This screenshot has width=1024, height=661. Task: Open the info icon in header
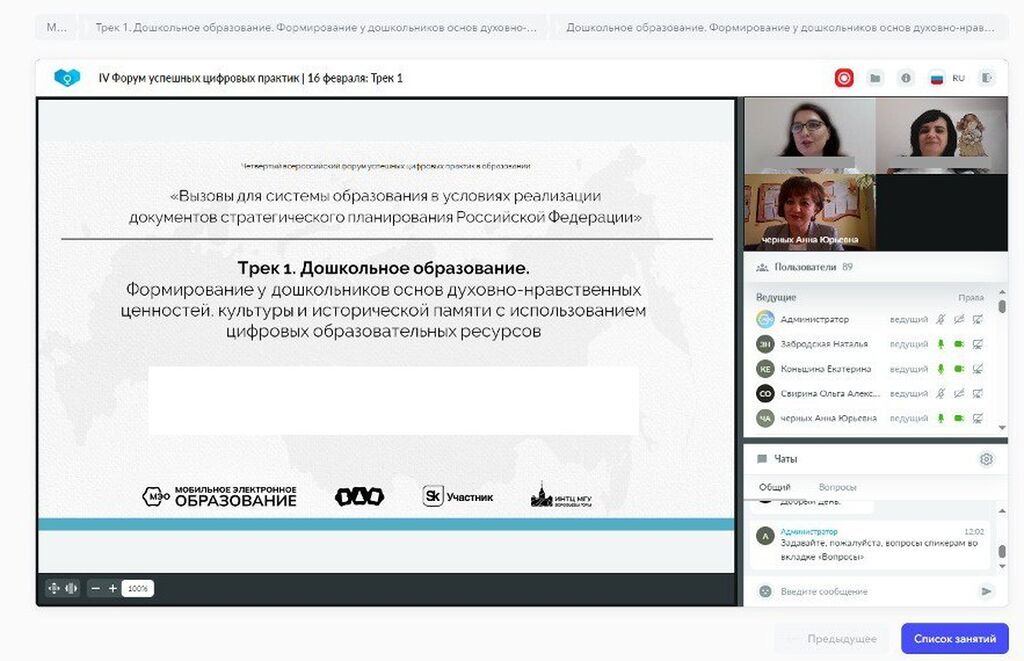pos(906,78)
